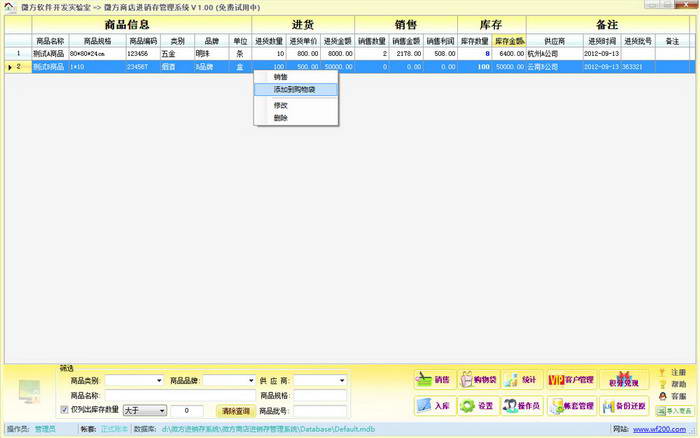
Task: Click the stock quantity value field showing 0
Action: pos(187,410)
